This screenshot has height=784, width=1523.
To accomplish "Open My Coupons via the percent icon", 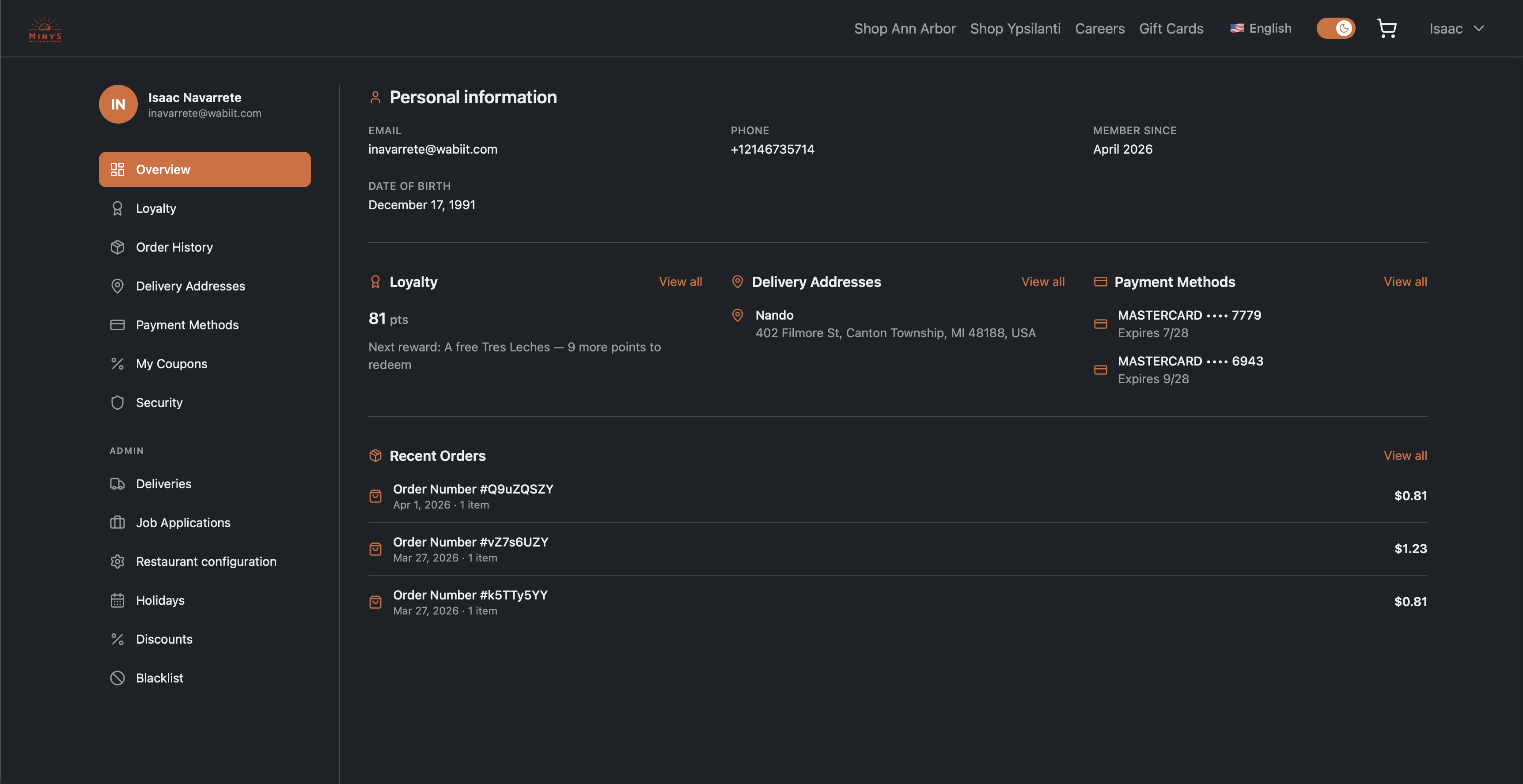I will tap(117, 363).
